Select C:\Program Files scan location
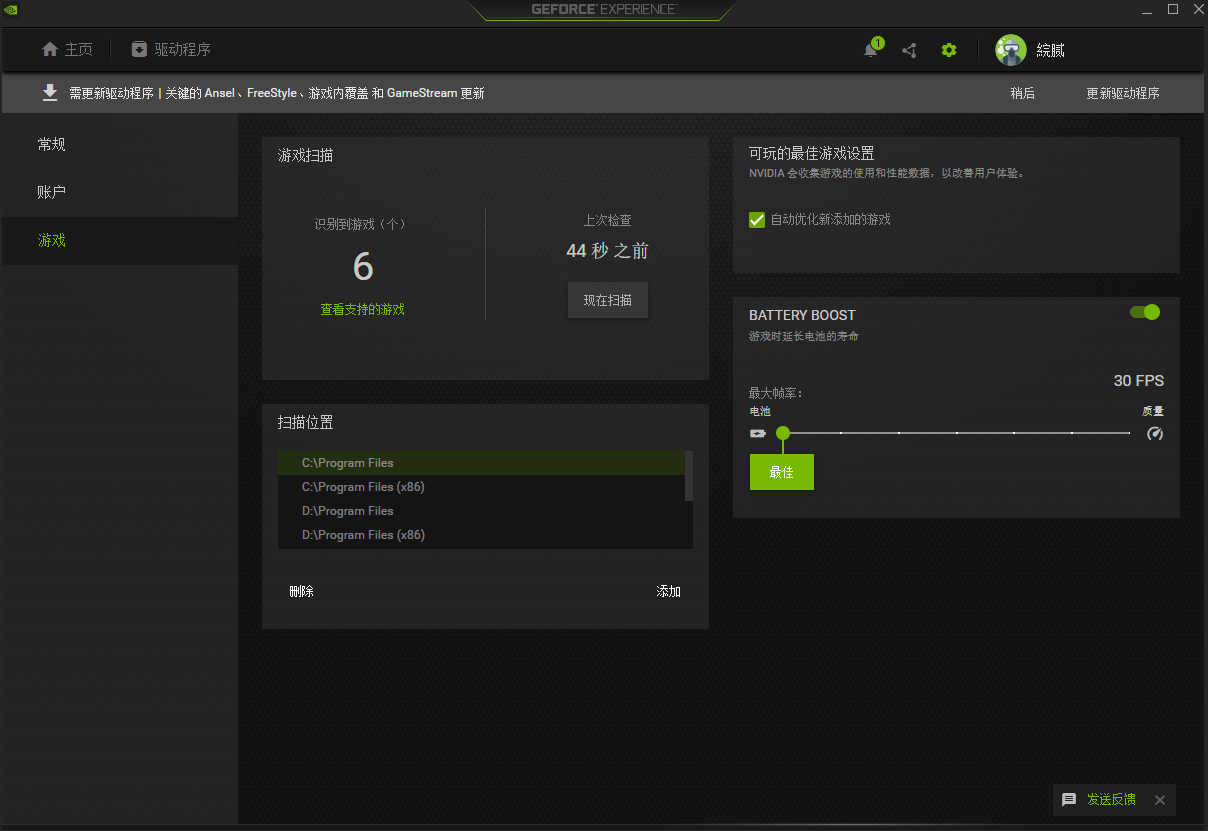 point(481,463)
